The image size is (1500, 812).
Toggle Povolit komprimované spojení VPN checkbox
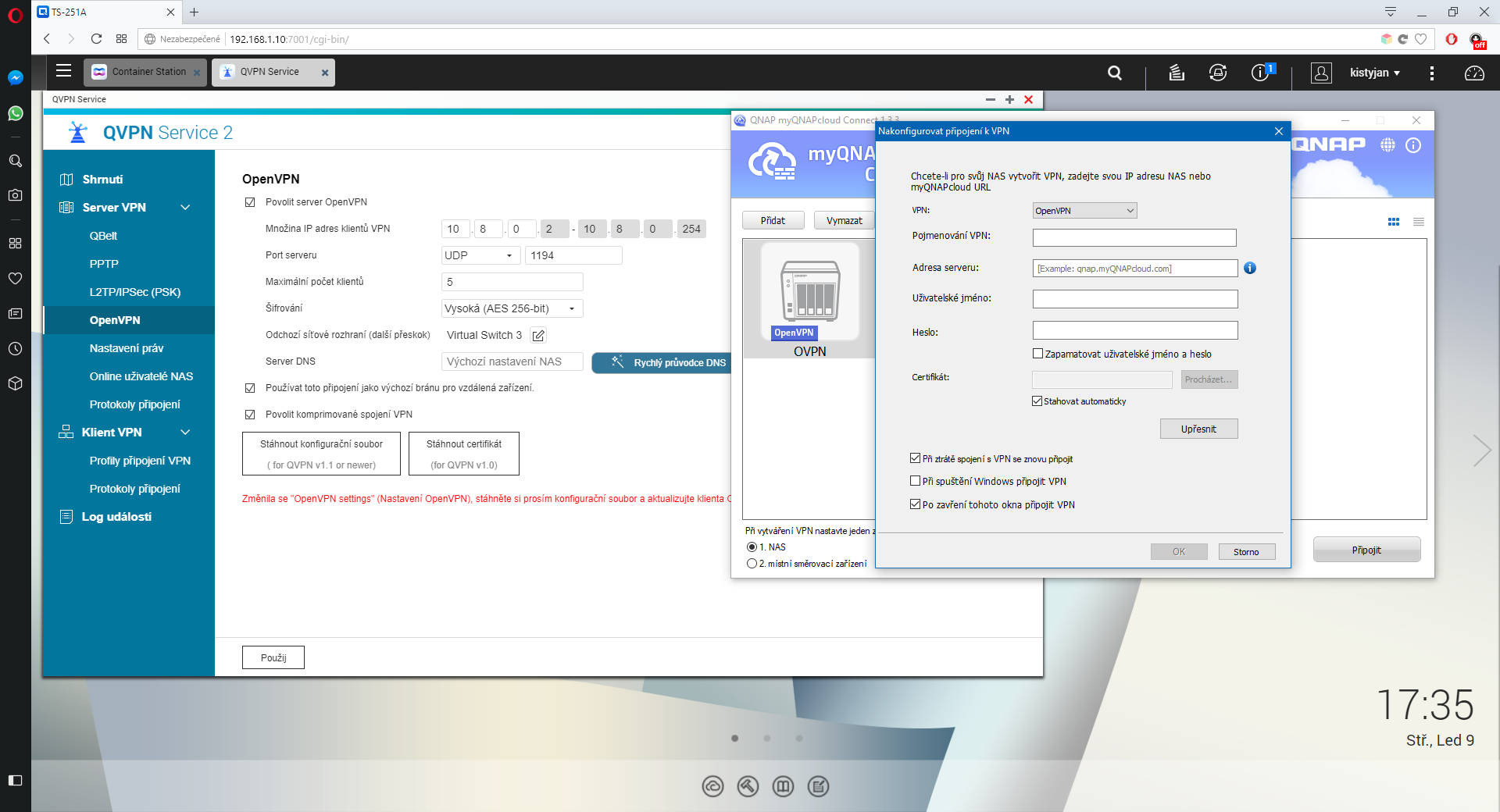tap(250, 415)
